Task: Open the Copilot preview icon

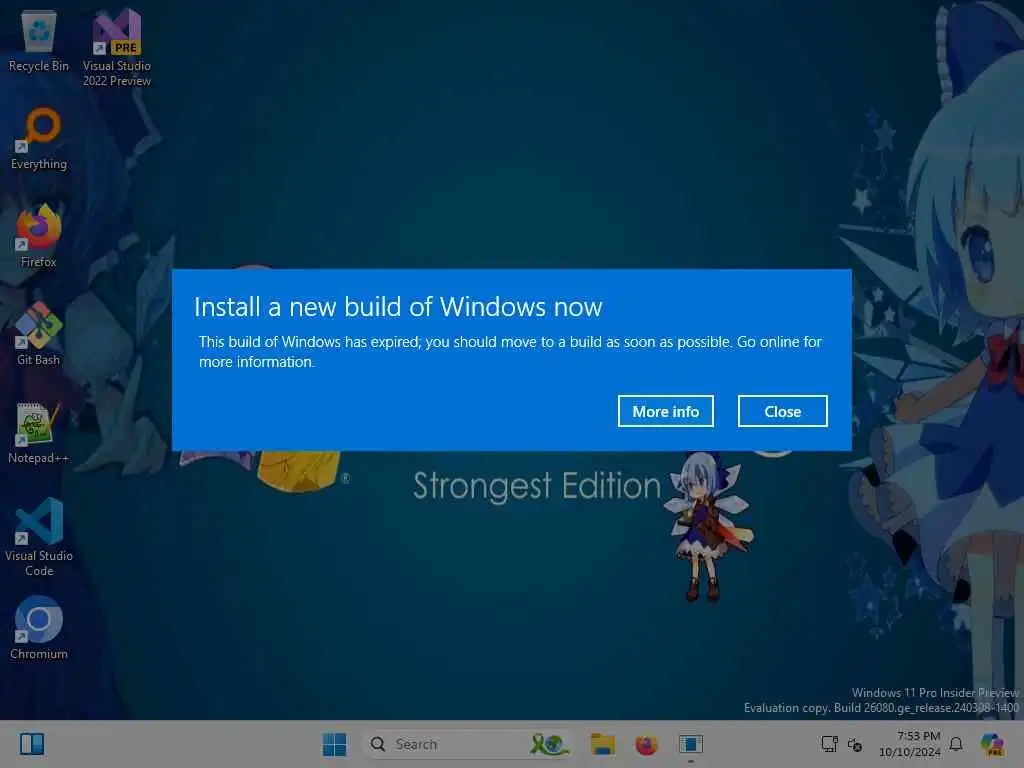Action: [992, 744]
